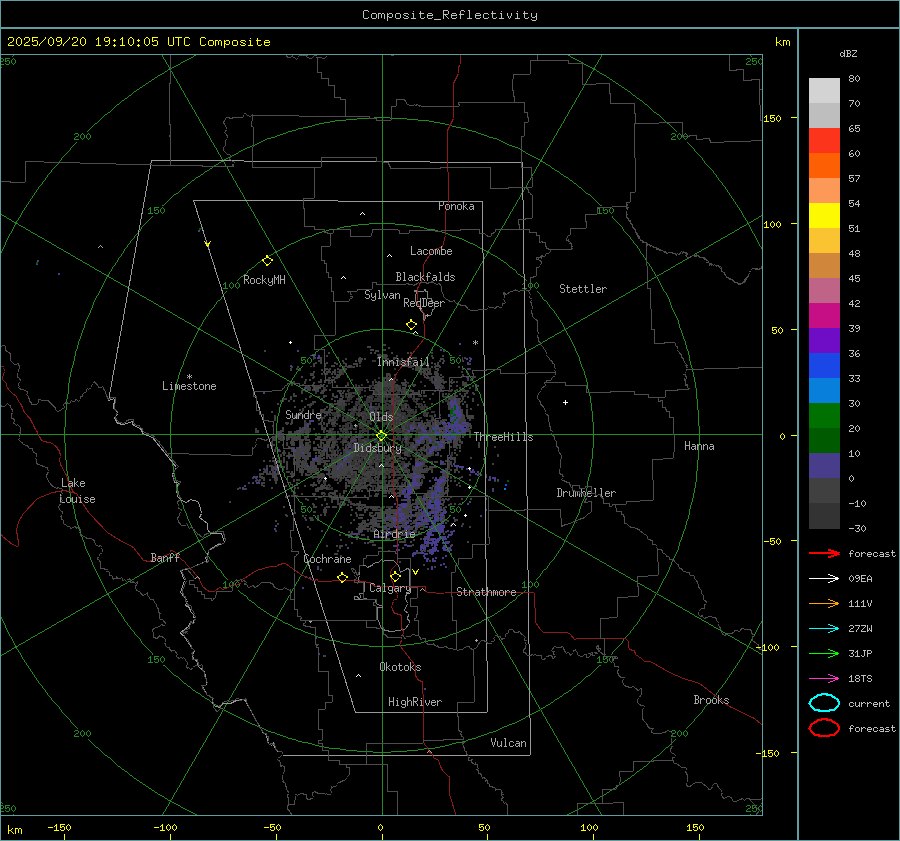Viewport: 900px width, 841px height.
Task: Click the Stettler town label
Action: [x=583, y=289]
